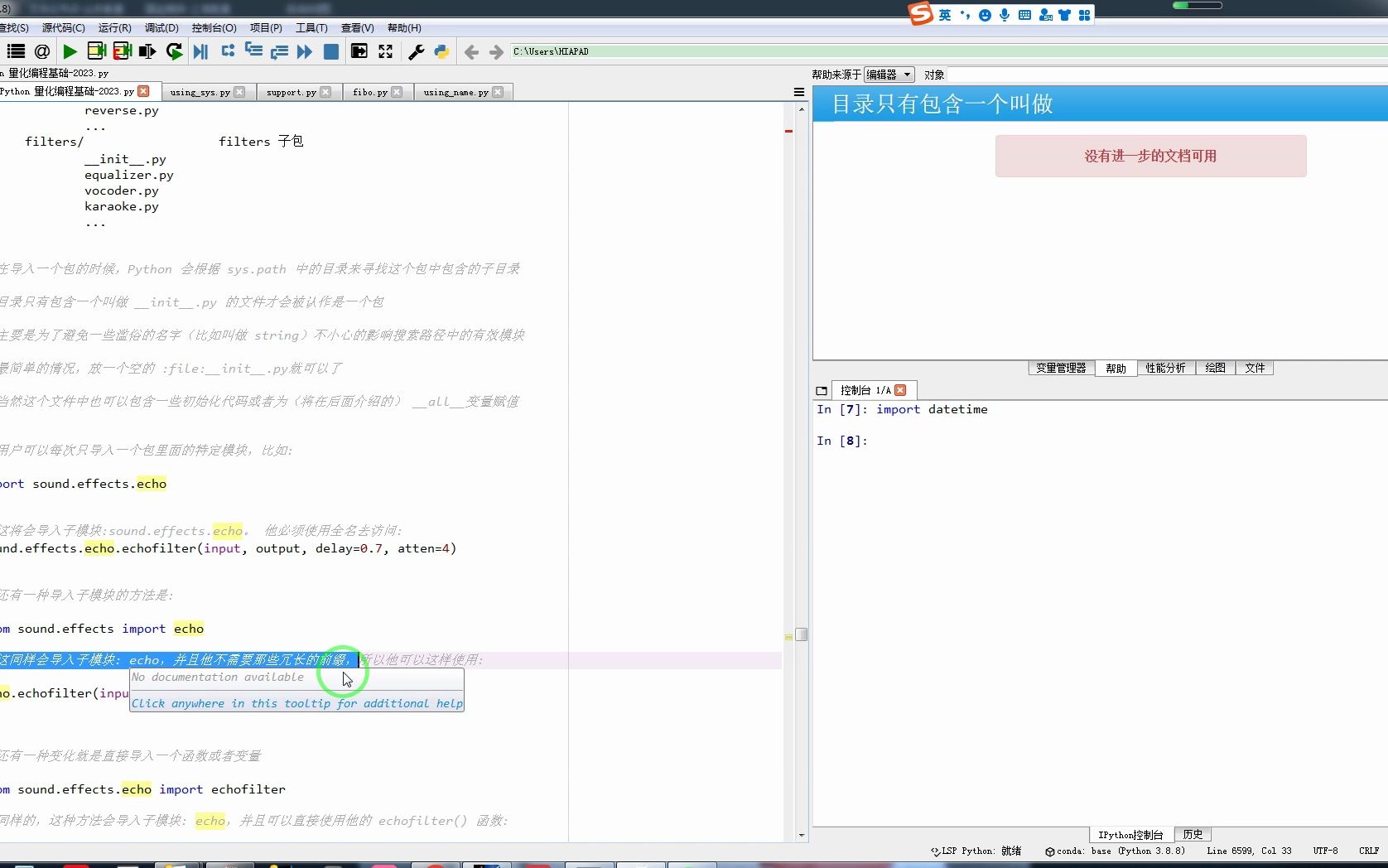This screenshot has width=1388, height=868.
Task: Go forward with right arrow icon
Action: 496,52
